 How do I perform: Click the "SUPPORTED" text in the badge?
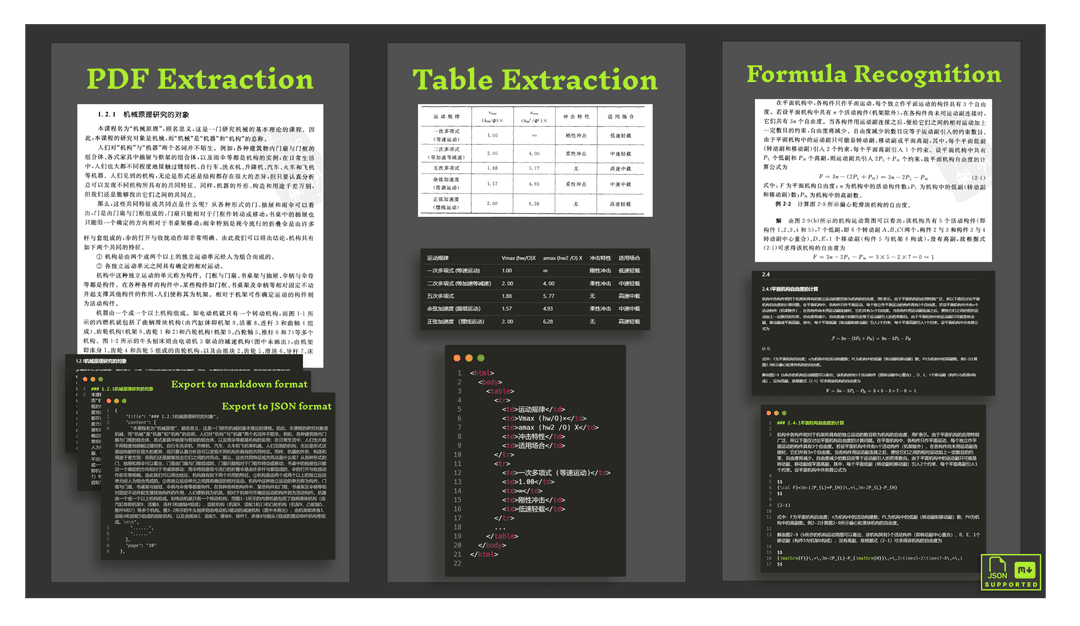1011,585
